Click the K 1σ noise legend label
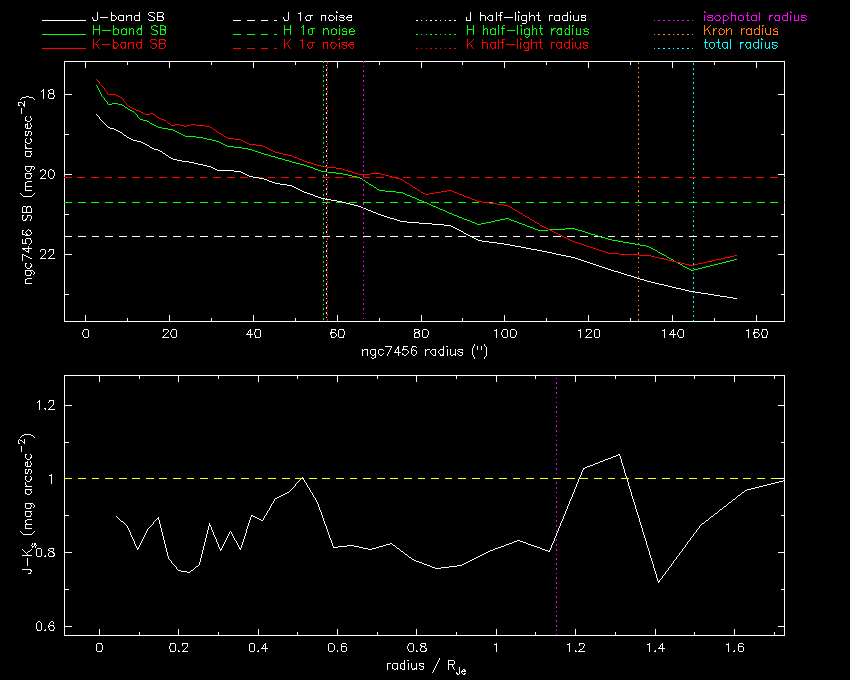Viewport: 850px width, 680px height. click(x=319, y=44)
